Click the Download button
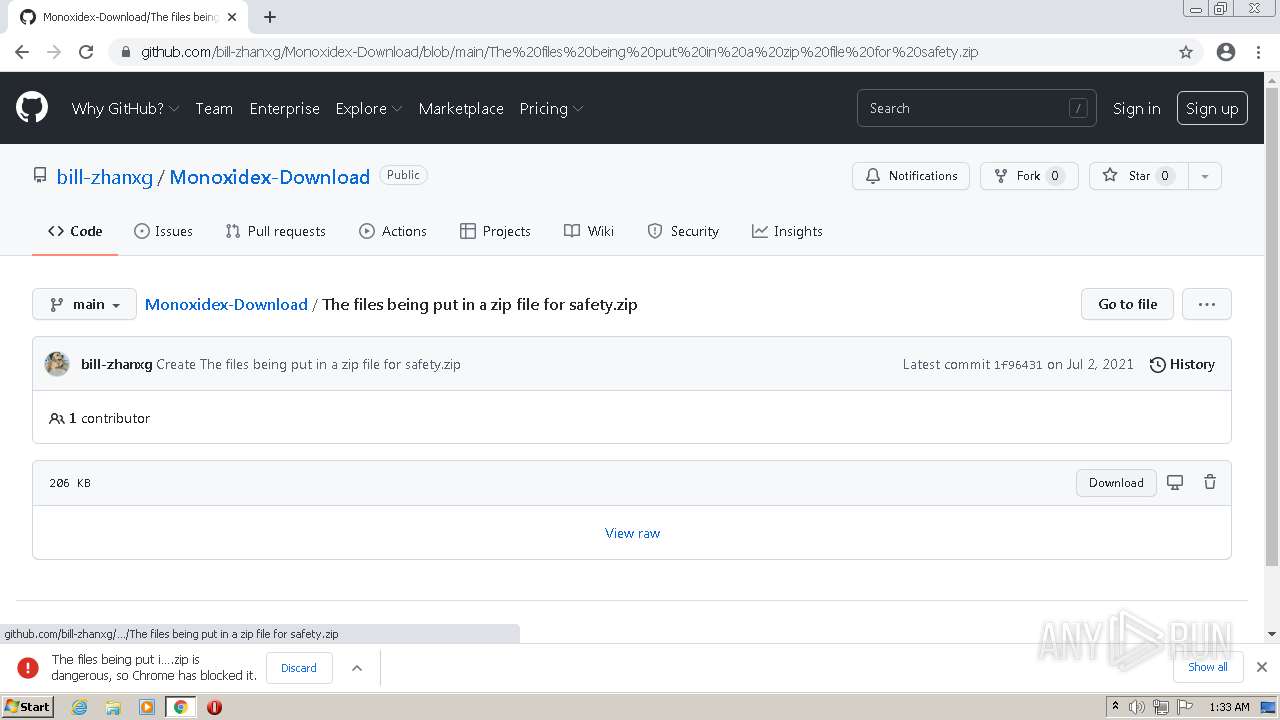Image resolution: width=1280 pixels, height=720 pixels. pyautogui.click(x=1116, y=482)
